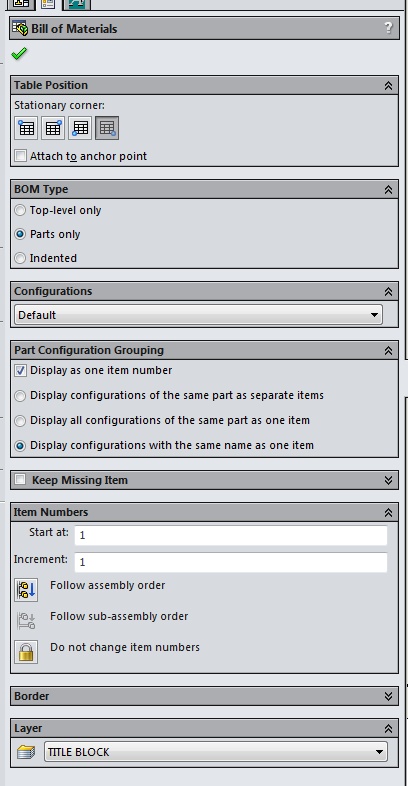Choose display configurations as separate items

(20, 396)
